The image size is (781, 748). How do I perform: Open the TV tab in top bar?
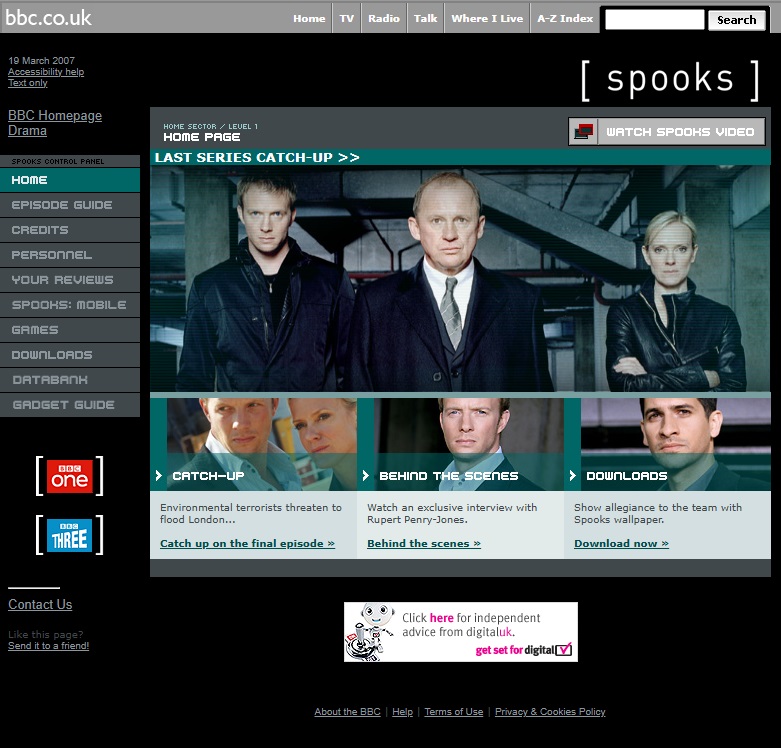(x=347, y=18)
